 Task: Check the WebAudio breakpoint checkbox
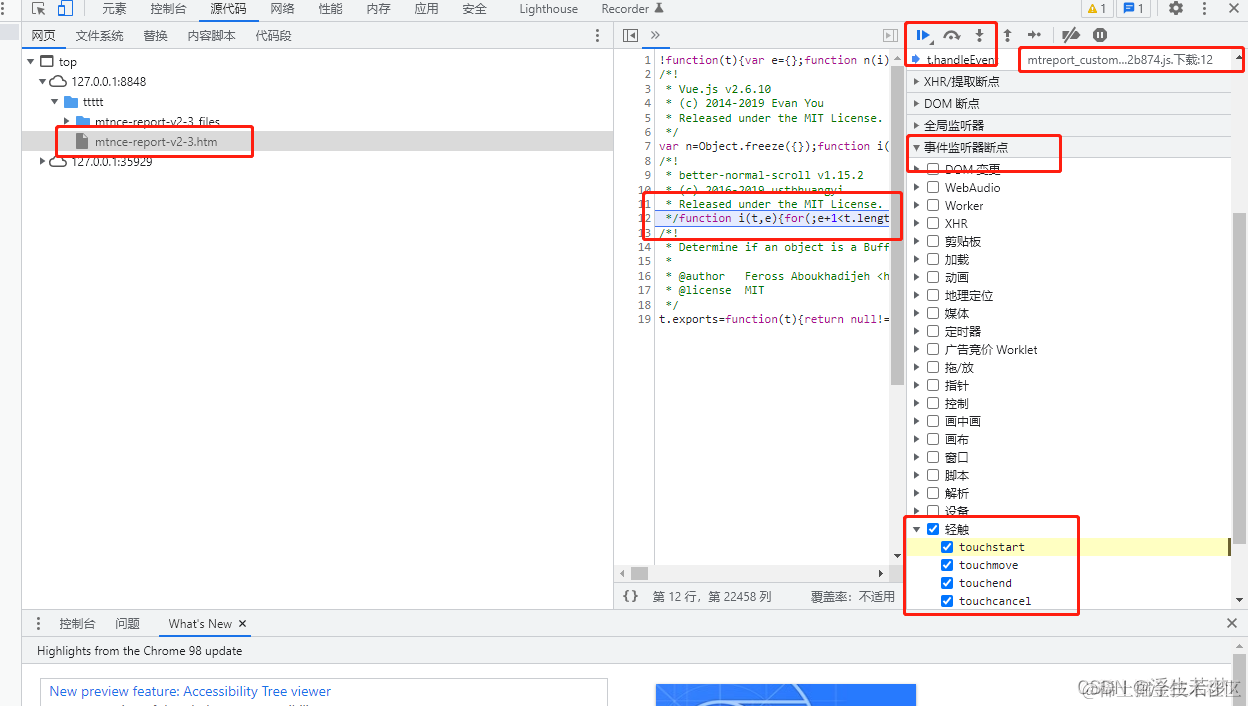tap(933, 187)
